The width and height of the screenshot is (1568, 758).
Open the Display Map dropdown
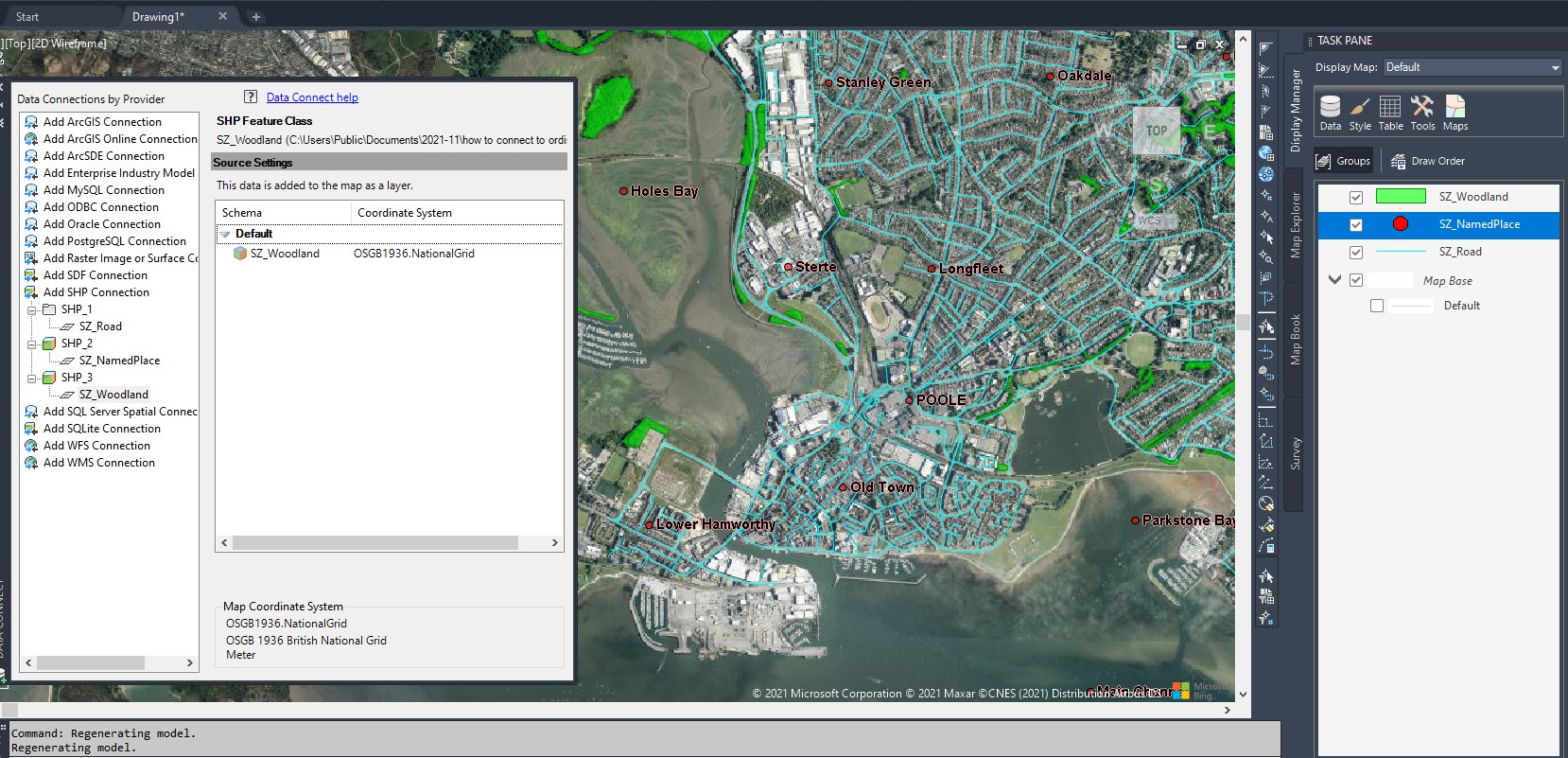1472,67
